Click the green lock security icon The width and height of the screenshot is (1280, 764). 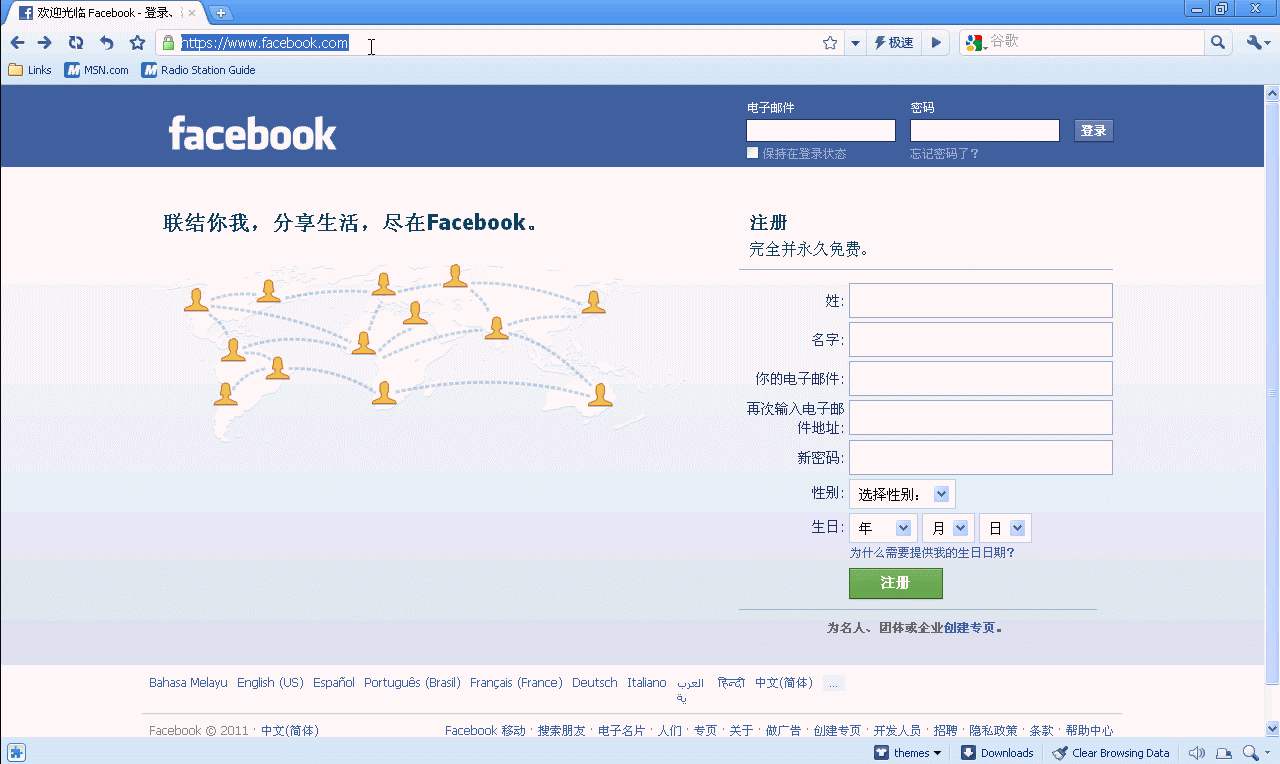coord(168,43)
